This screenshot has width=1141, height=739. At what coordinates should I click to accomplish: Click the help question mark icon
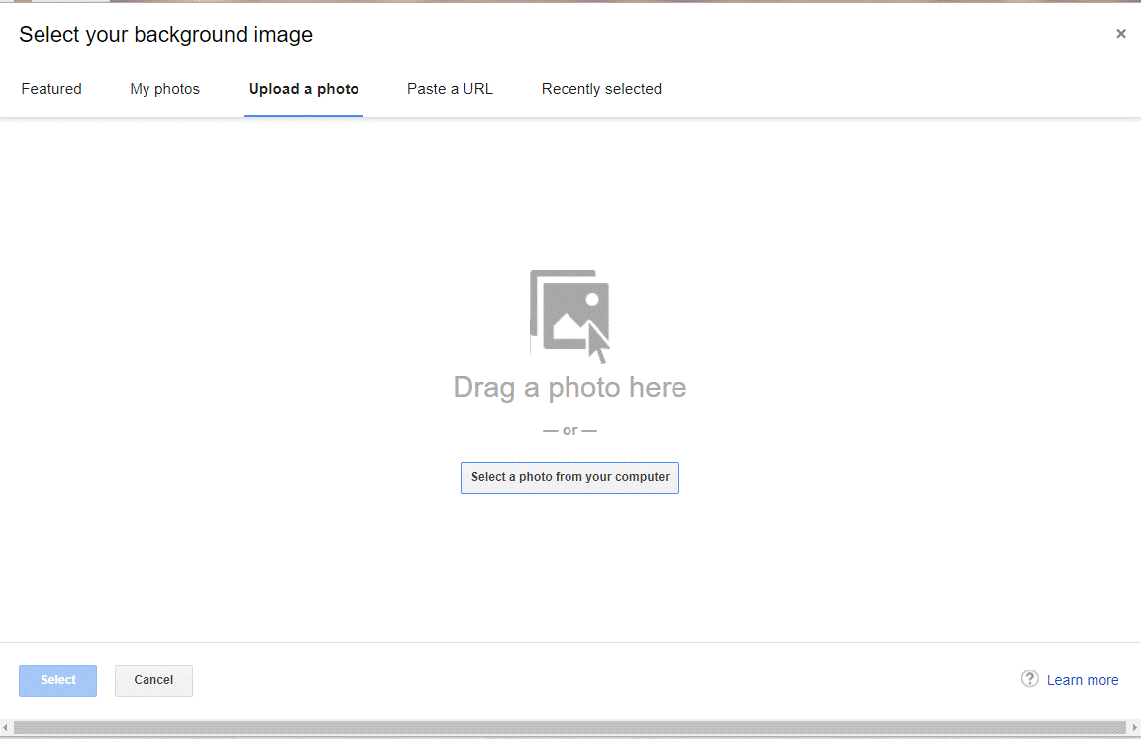click(1029, 679)
